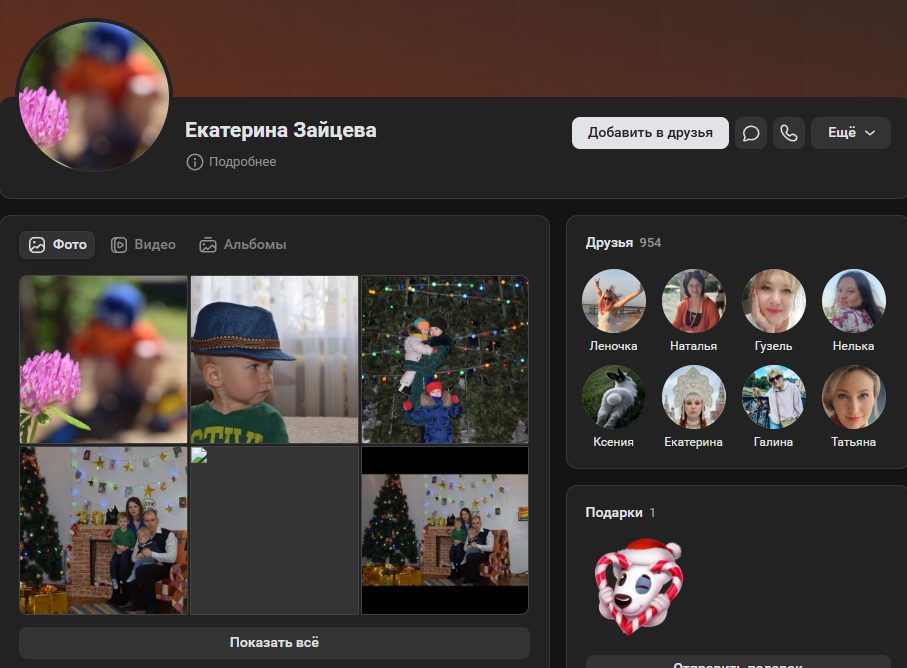Viewport: 907px width, 668px height.
Task: Open the blurred clover flower photo
Action: tap(104, 359)
